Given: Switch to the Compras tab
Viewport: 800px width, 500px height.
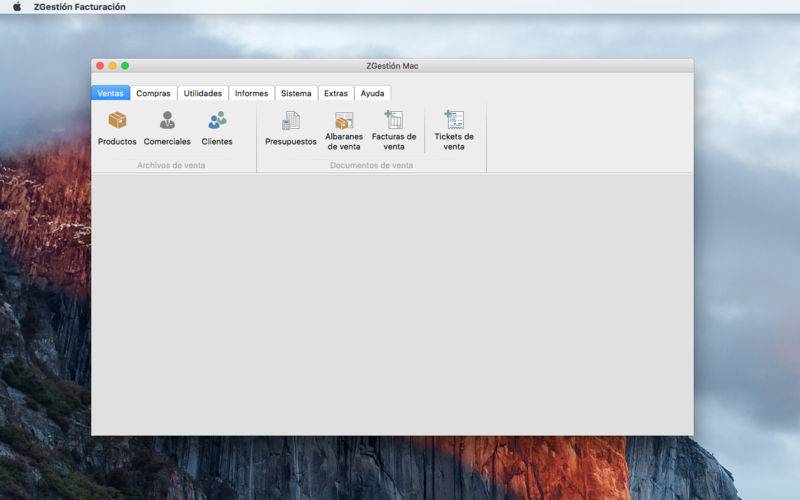Looking at the screenshot, I should (153, 93).
